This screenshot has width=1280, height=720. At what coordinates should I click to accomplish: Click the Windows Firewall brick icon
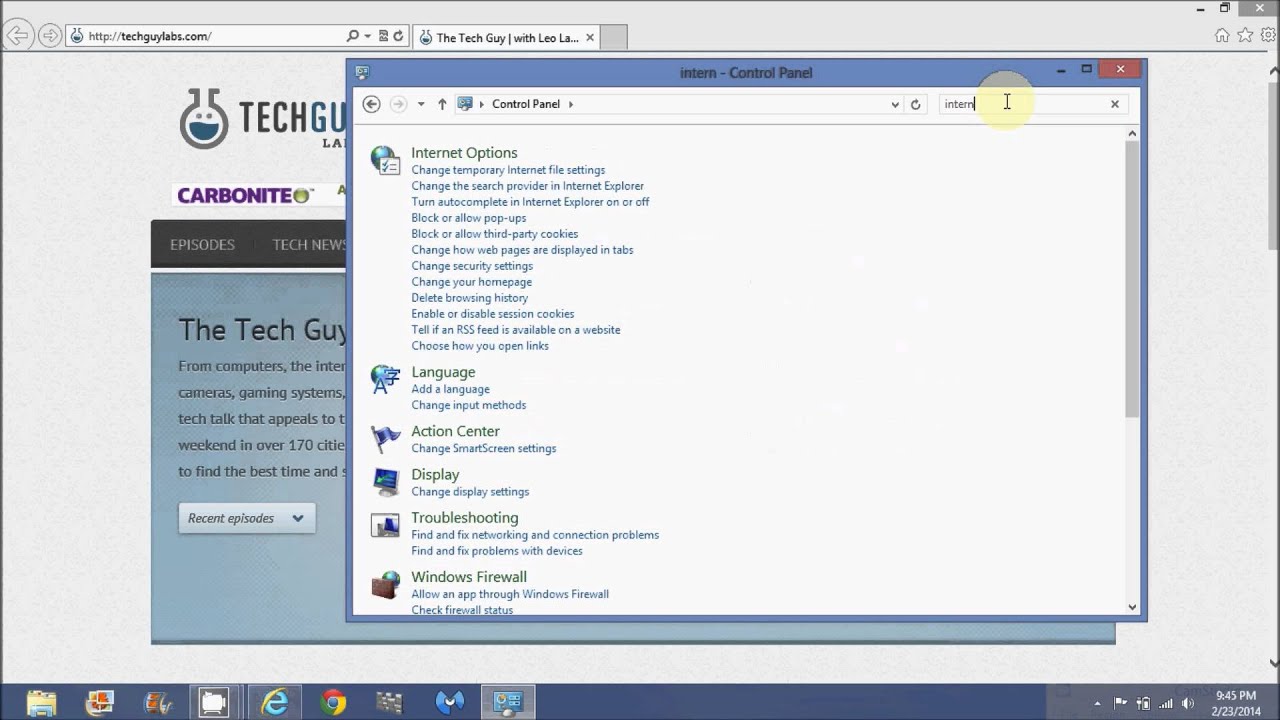coord(385,585)
